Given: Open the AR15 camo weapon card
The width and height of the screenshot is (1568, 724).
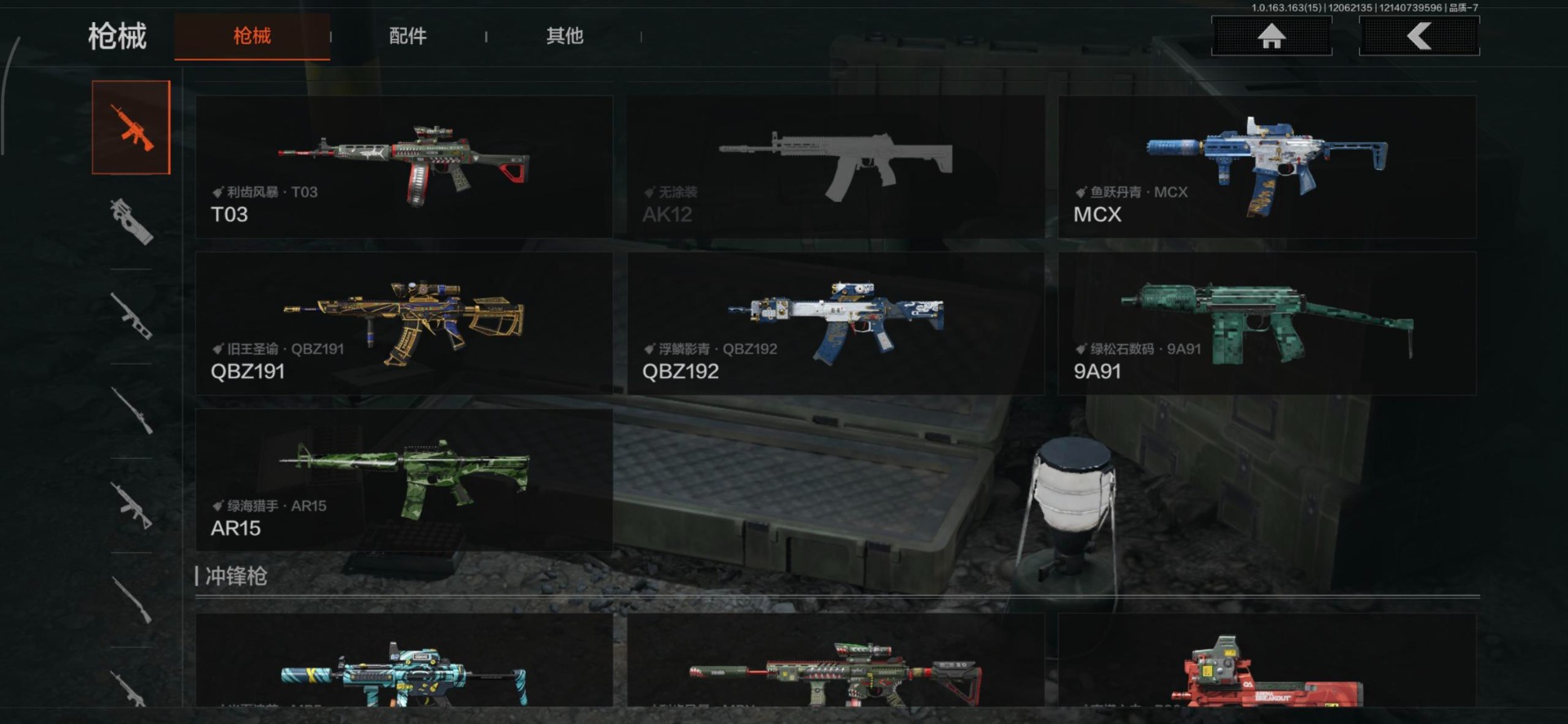Looking at the screenshot, I should click(x=404, y=480).
